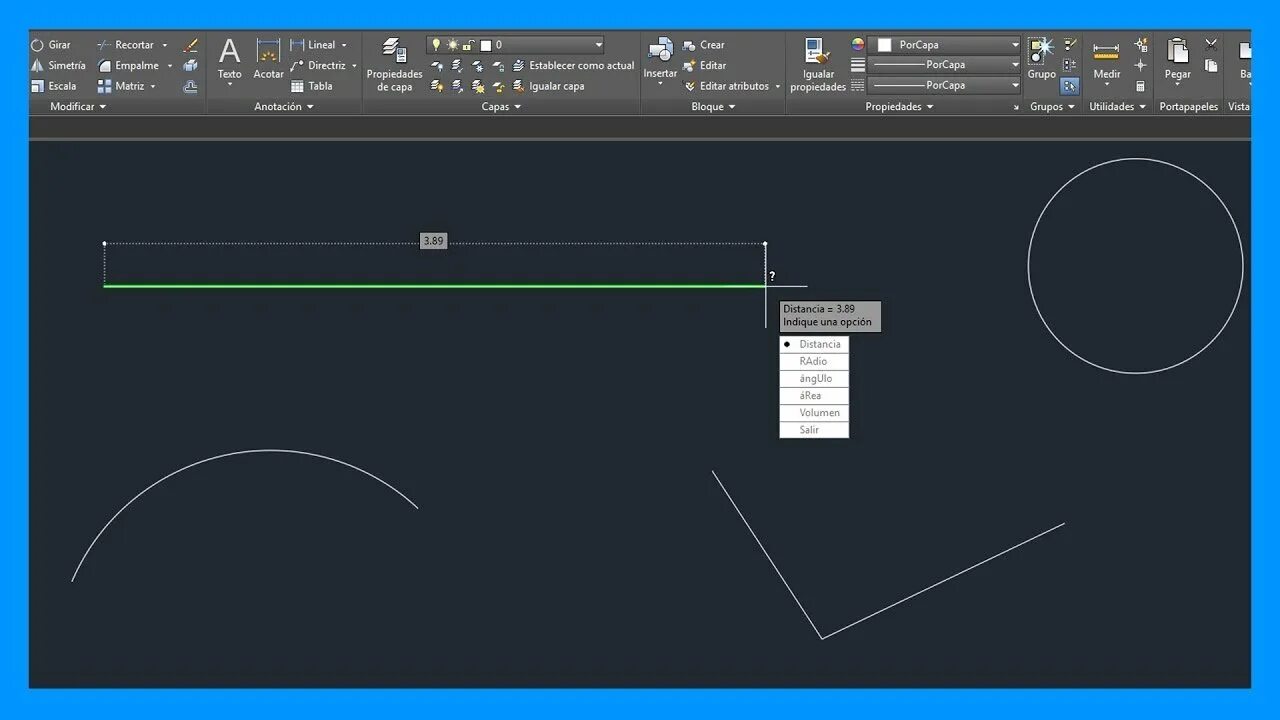This screenshot has height=720, width=1280.
Task: Click Editar atributos
Action: coord(726,86)
